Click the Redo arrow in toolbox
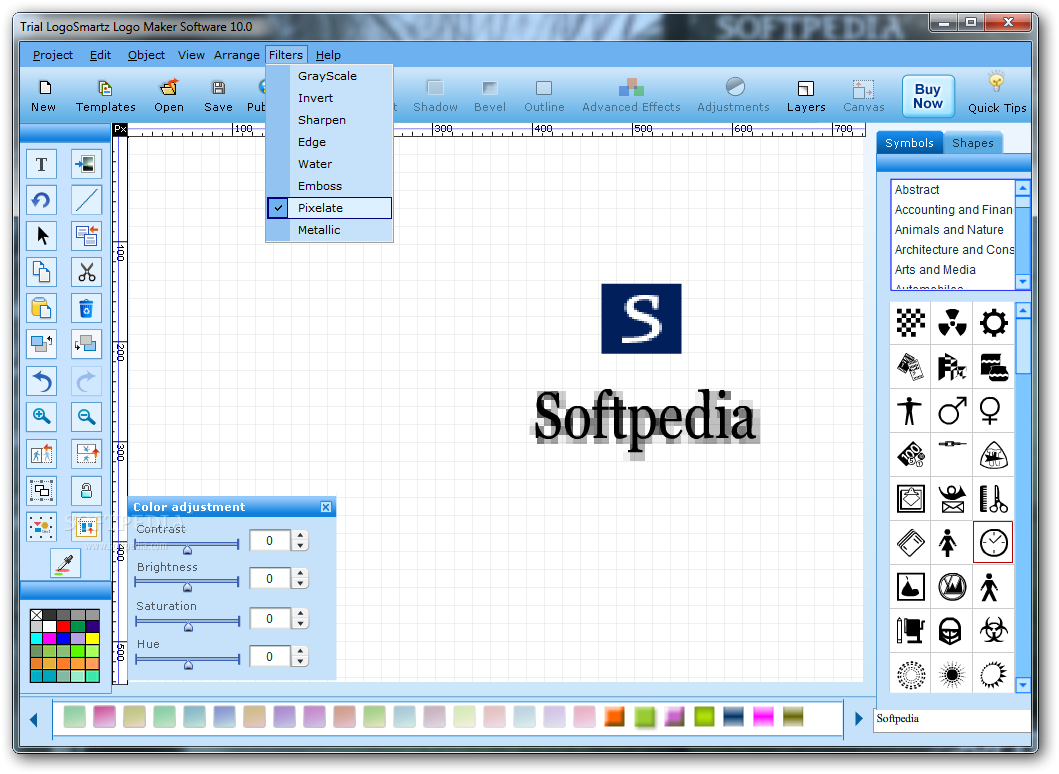 (x=86, y=382)
